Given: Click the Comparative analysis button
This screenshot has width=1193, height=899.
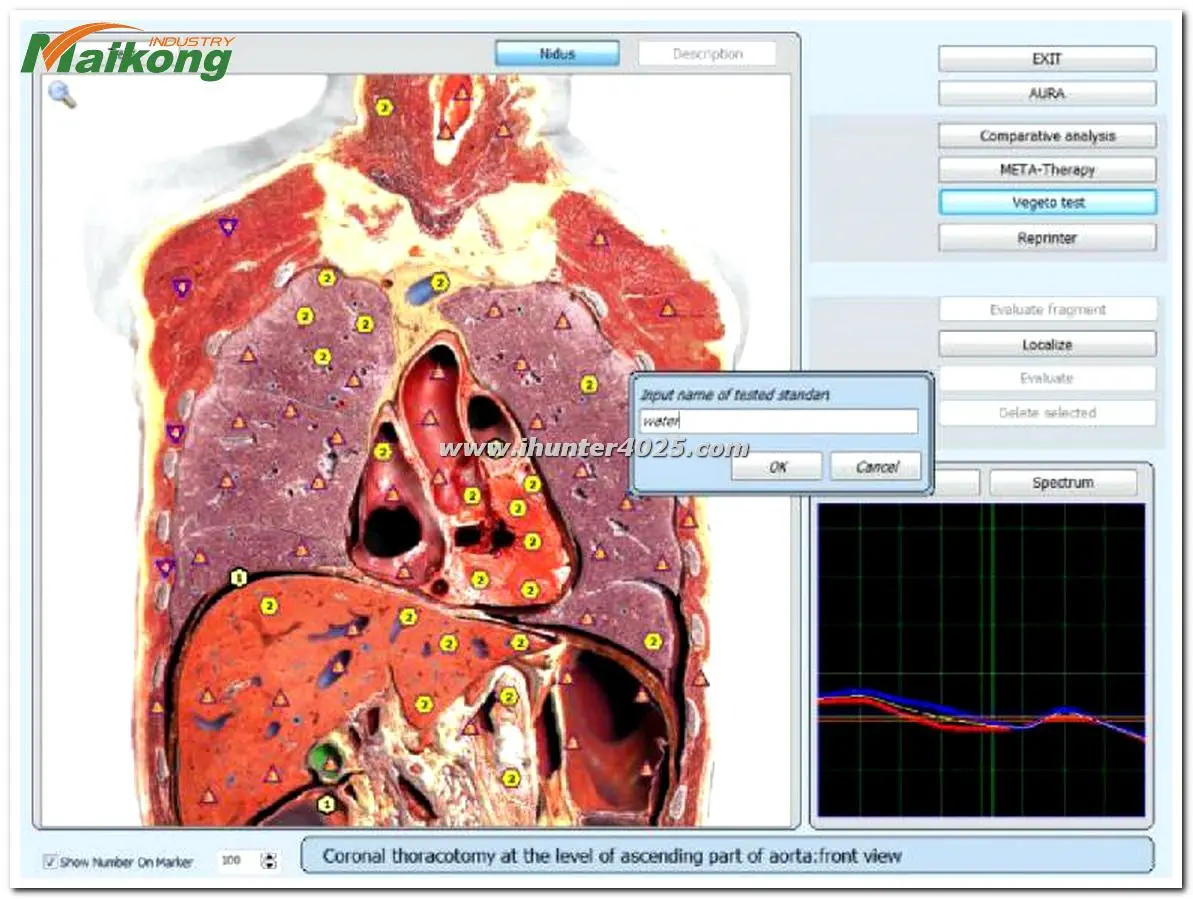Looking at the screenshot, I should (x=1047, y=136).
